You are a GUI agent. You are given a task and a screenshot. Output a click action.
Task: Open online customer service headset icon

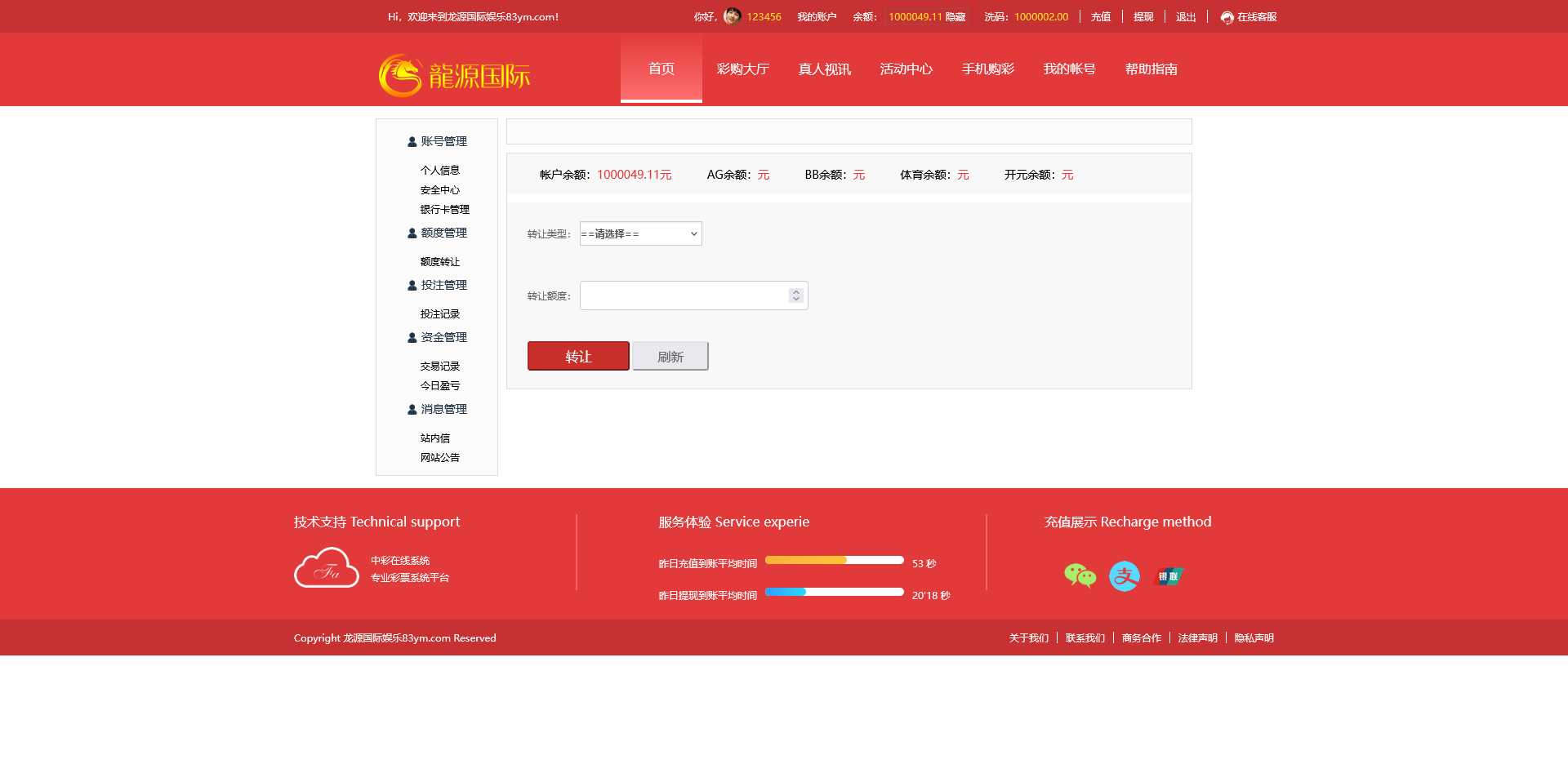tap(1227, 17)
